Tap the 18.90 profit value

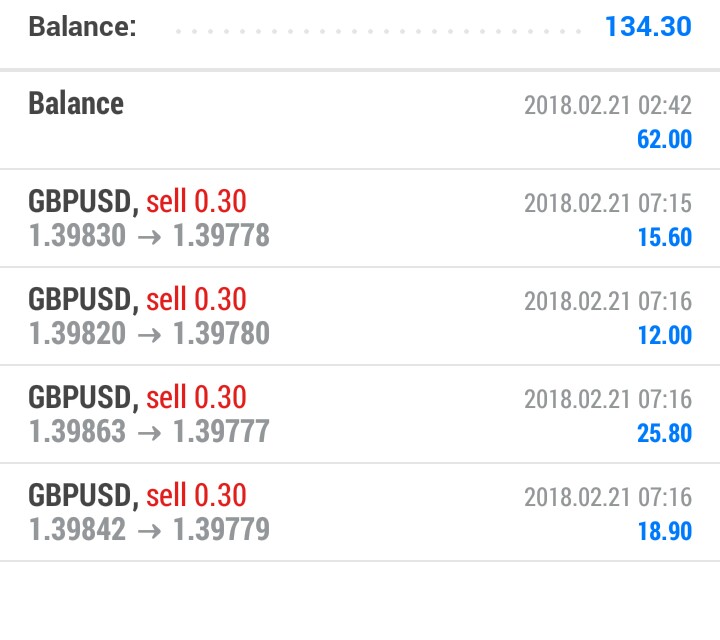click(664, 531)
